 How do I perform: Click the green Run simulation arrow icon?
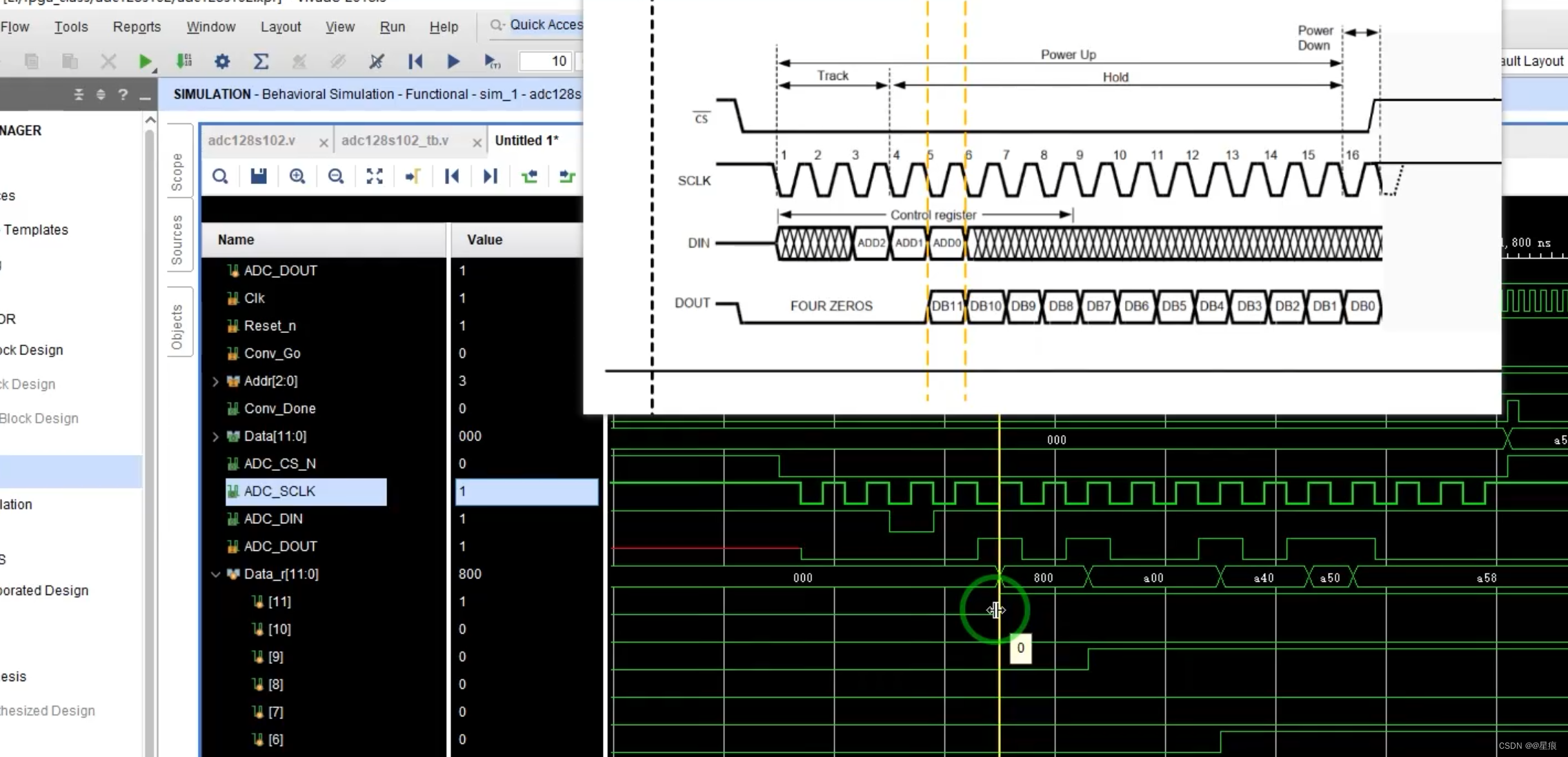[145, 61]
